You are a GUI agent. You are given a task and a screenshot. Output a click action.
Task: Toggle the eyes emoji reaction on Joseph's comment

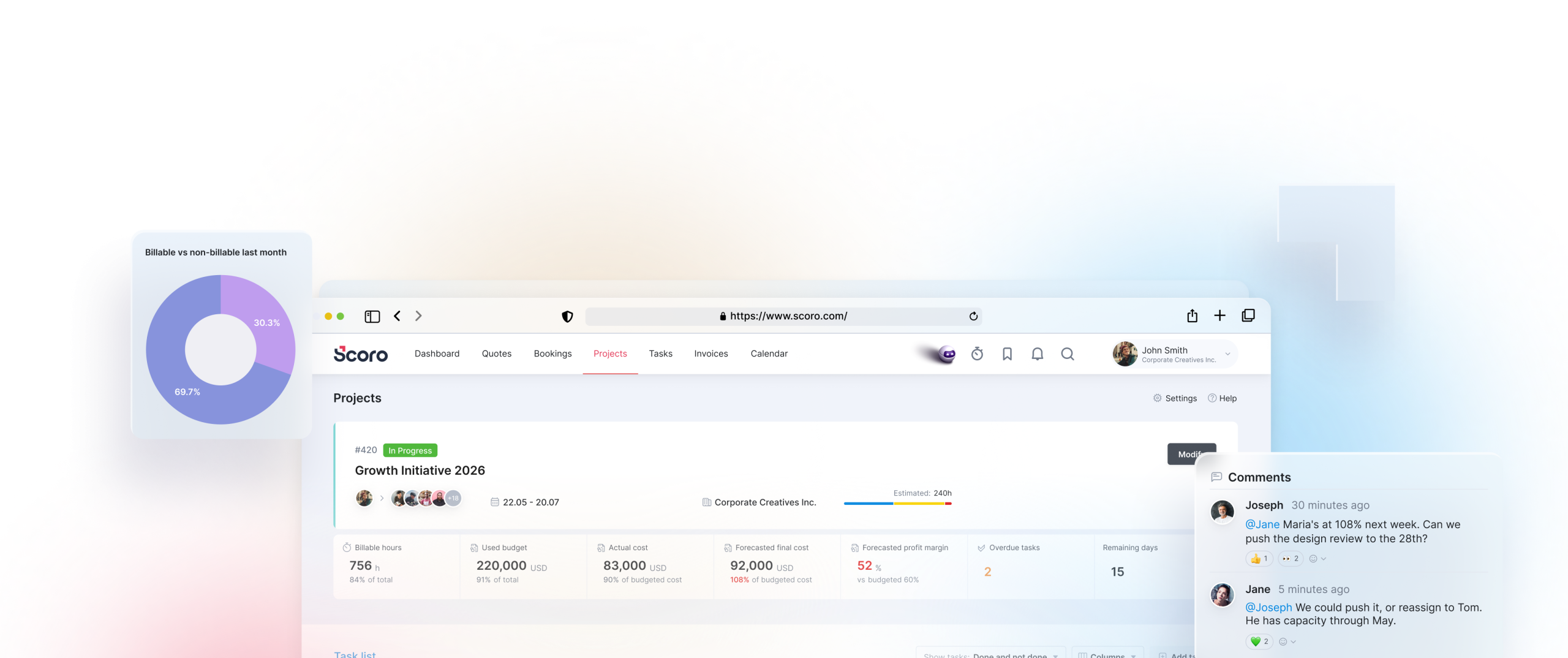click(1290, 558)
